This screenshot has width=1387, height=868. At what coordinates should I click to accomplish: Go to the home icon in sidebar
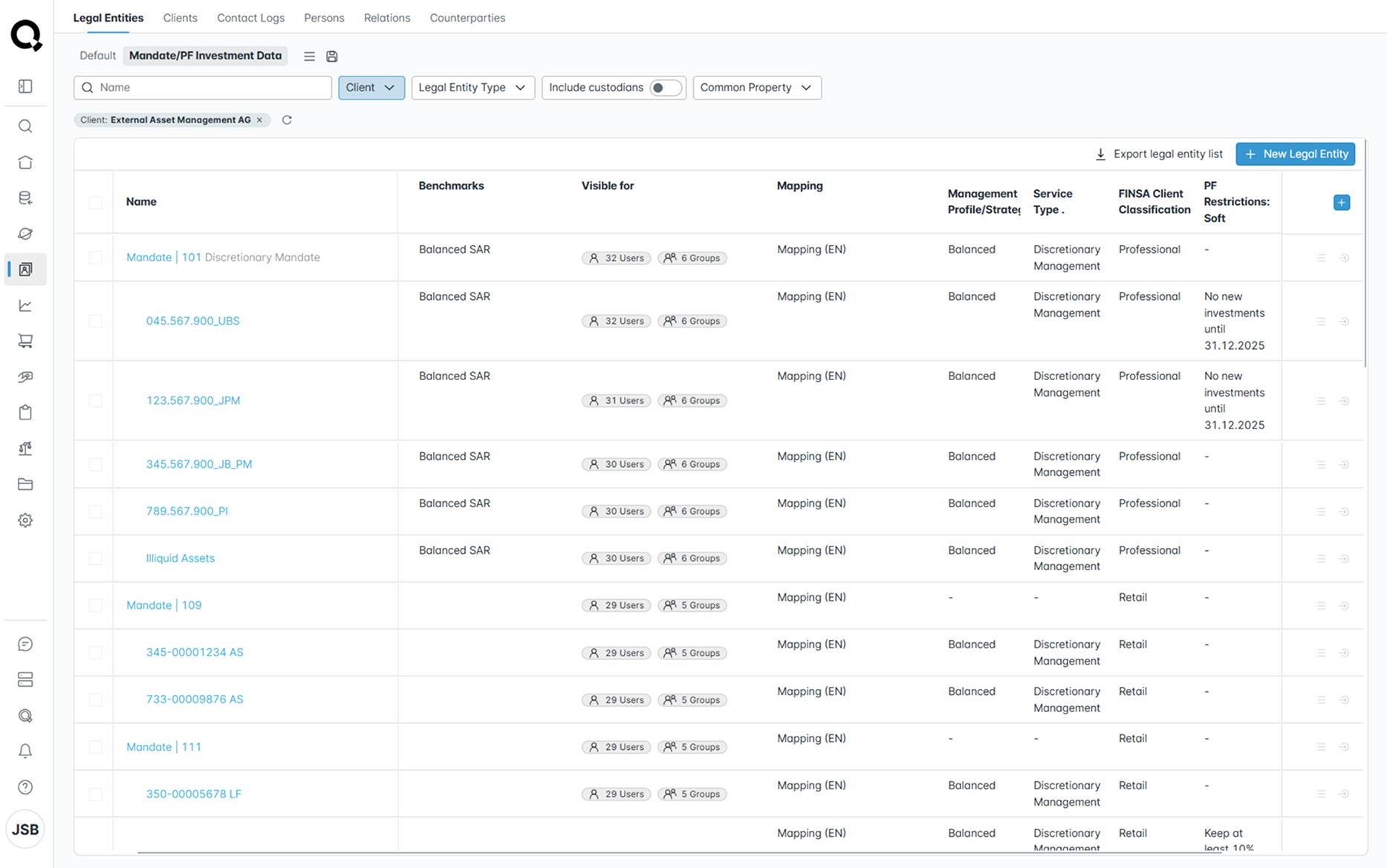(x=25, y=162)
